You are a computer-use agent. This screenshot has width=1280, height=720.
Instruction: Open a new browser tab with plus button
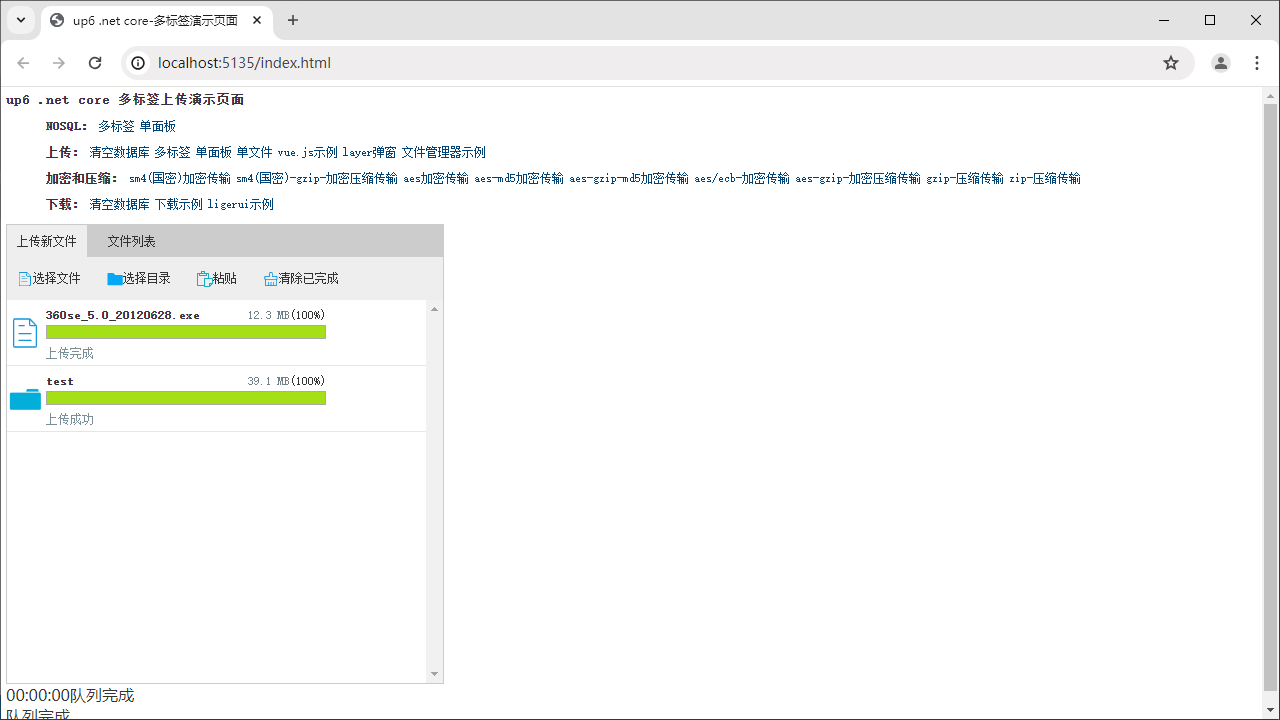pos(293,20)
